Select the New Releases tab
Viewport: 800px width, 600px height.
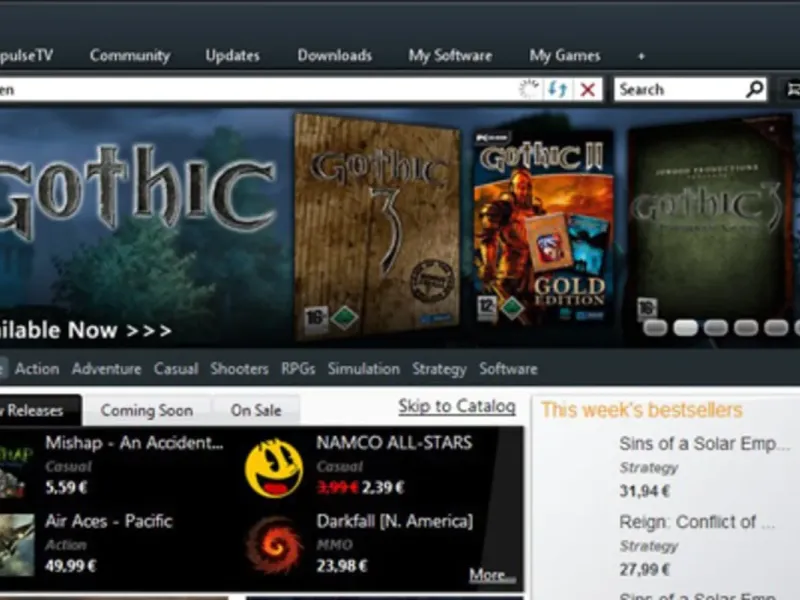[x=40, y=410]
